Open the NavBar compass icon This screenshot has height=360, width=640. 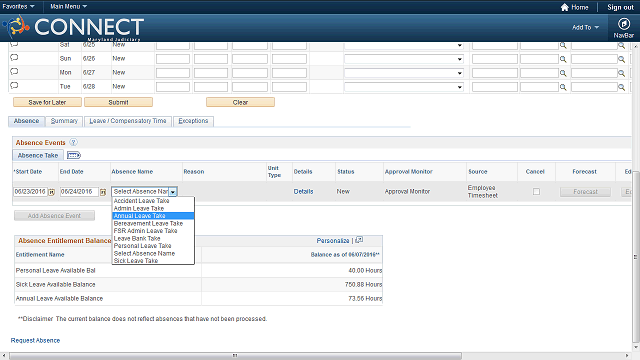tap(623, 24)
